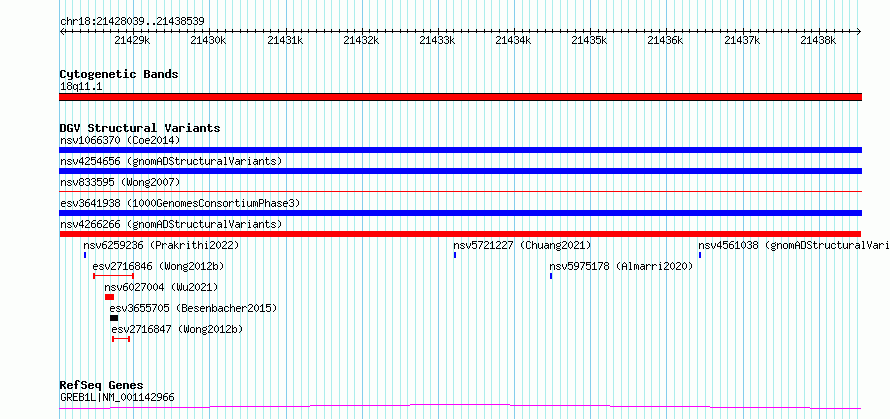Open the Cytogenetic Bands track heading
This screenshot has width=890, height=419.
point(119,74)
